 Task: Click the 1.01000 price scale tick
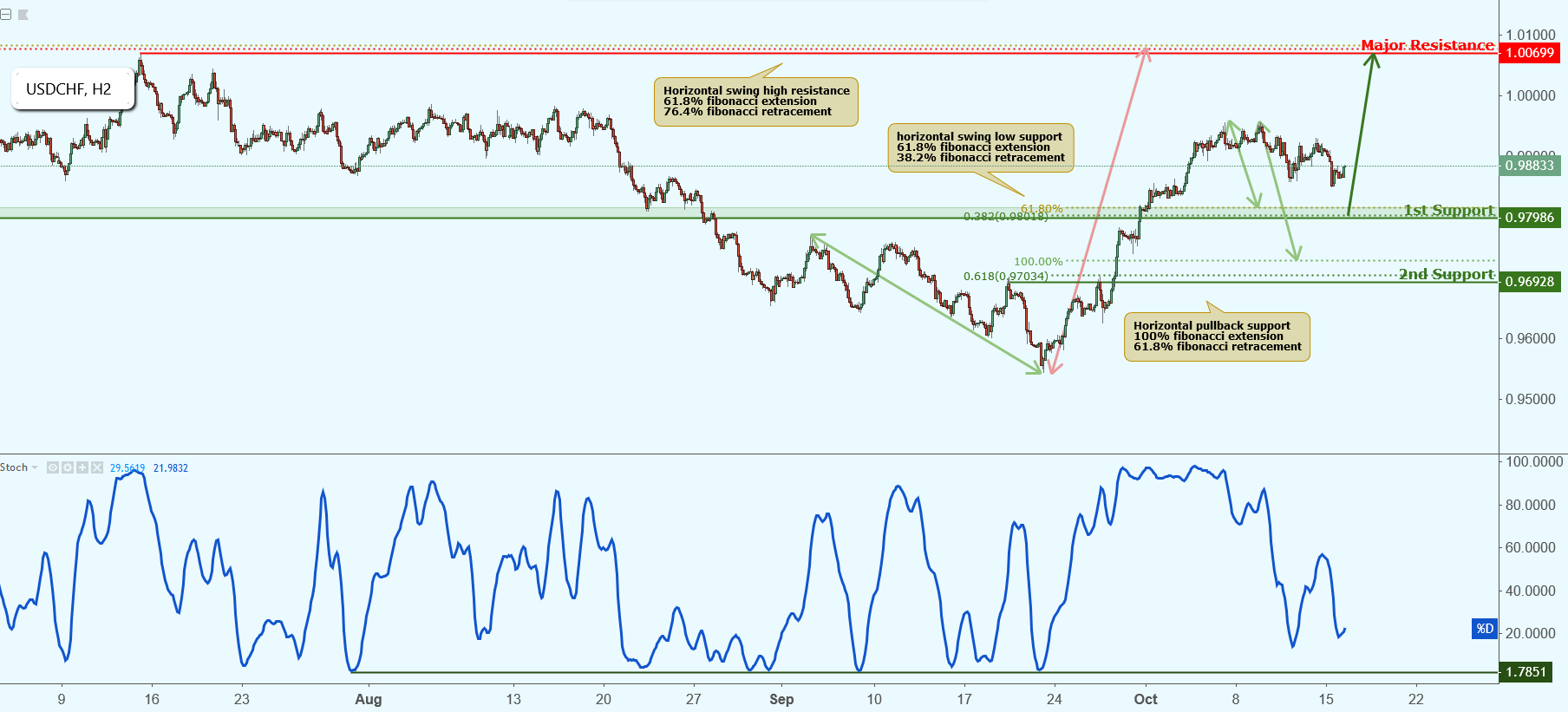tap(1531, 36)
